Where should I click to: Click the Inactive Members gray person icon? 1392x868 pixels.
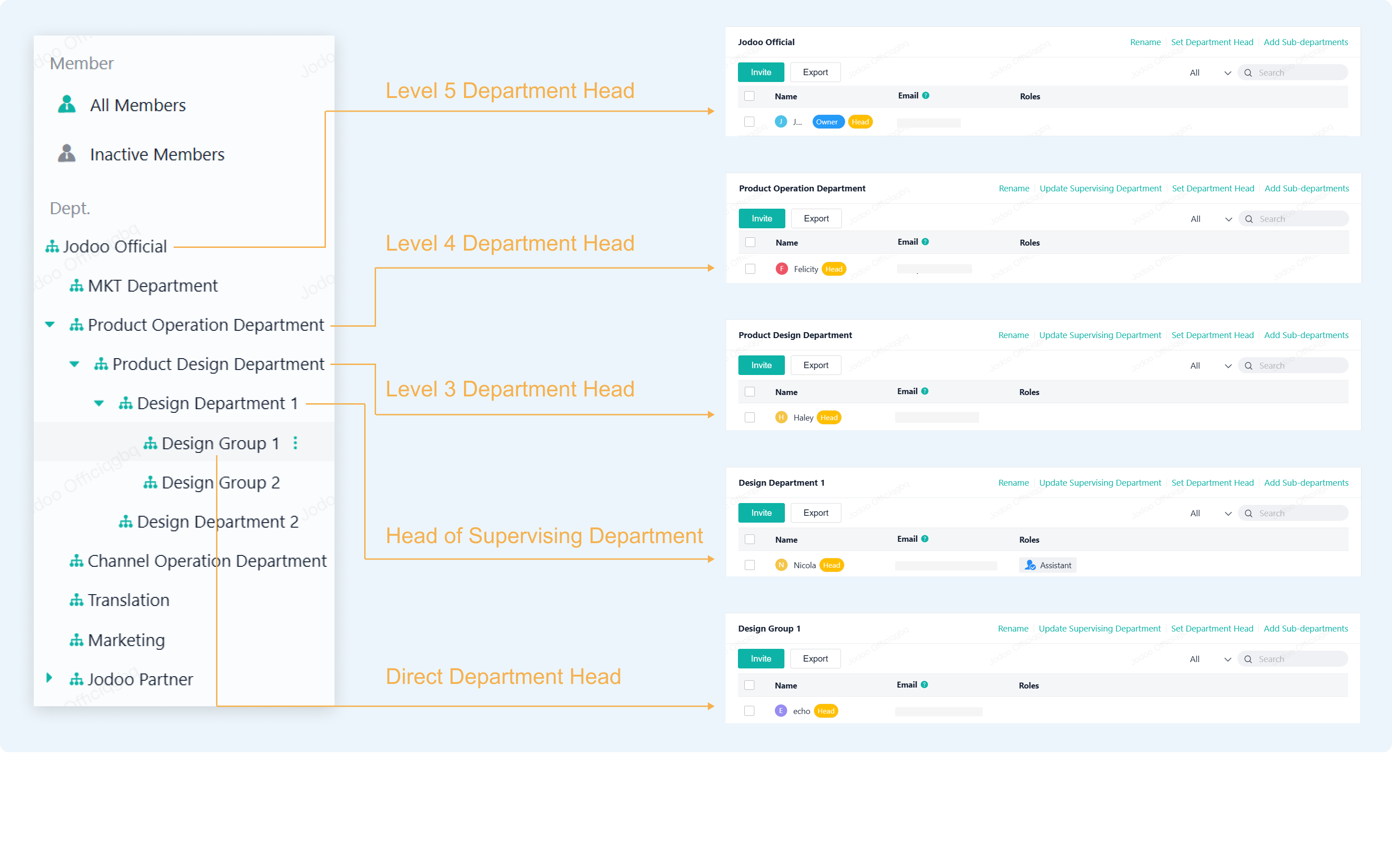click(67, 154)
